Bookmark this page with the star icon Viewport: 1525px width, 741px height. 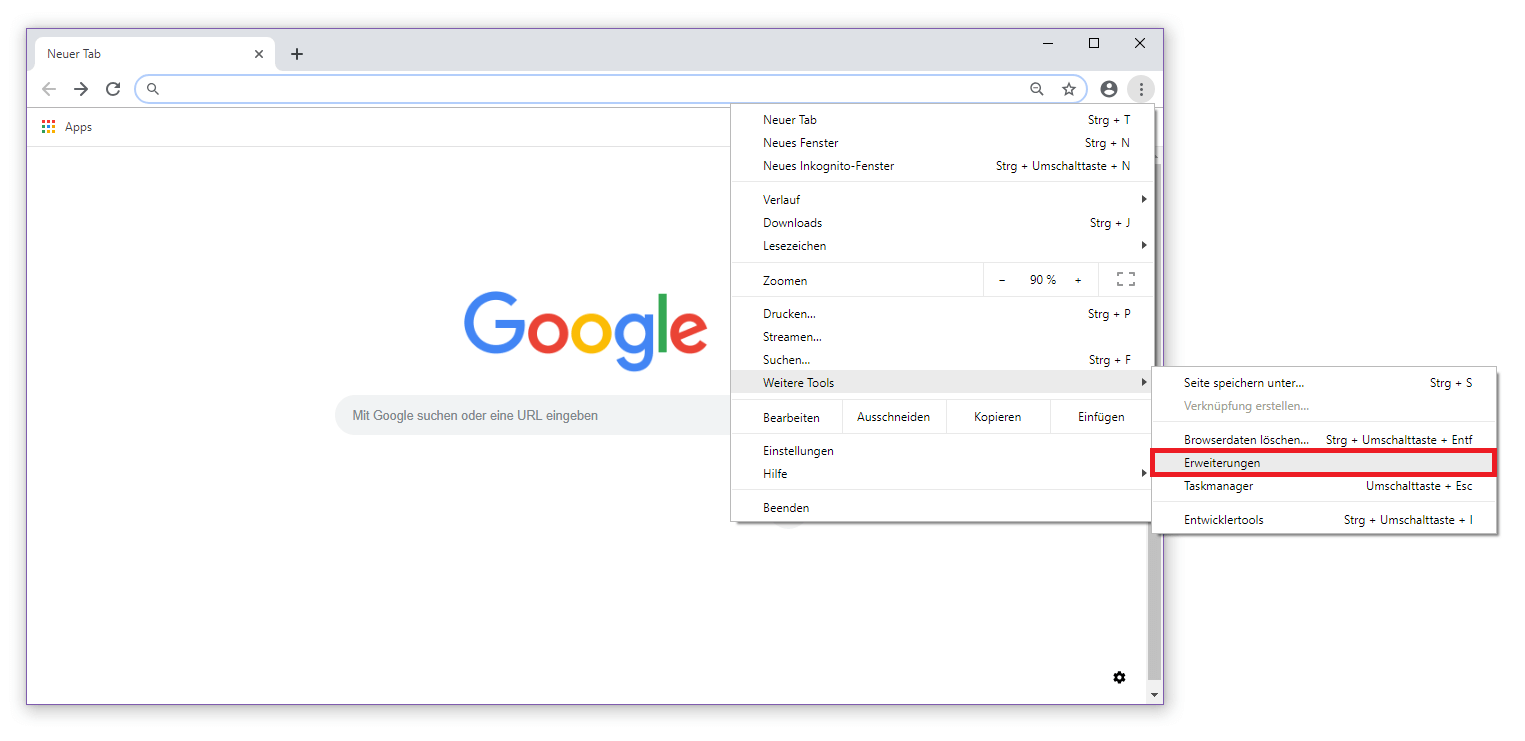(1069, 89)
